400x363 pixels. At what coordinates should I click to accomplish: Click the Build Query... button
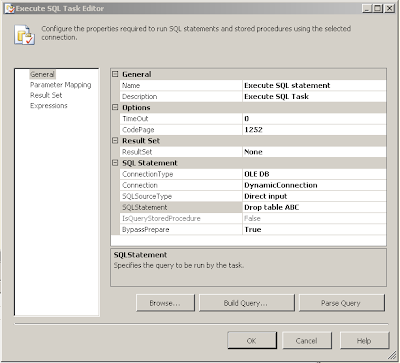click(247, 303)
